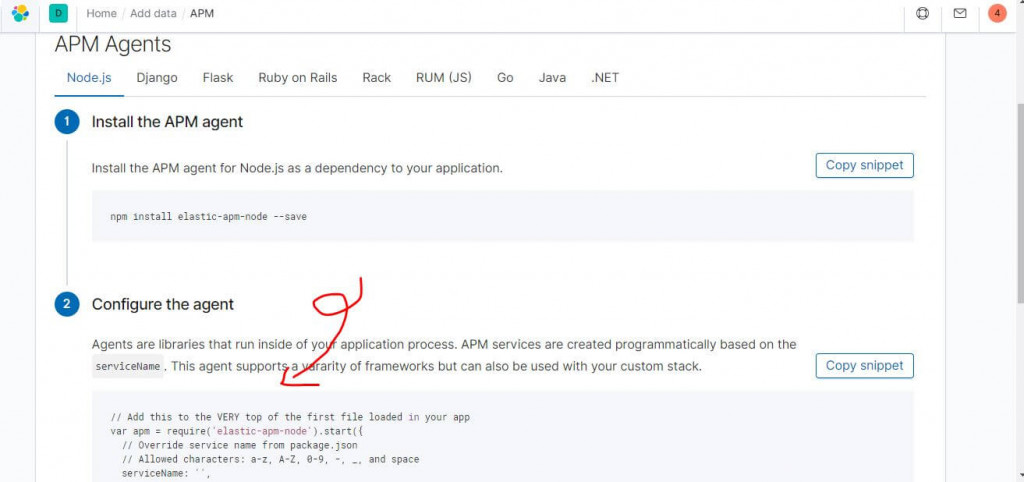1024x482 pixels.
Task: Click the serviceName inline code label
Action: [128, 366]
